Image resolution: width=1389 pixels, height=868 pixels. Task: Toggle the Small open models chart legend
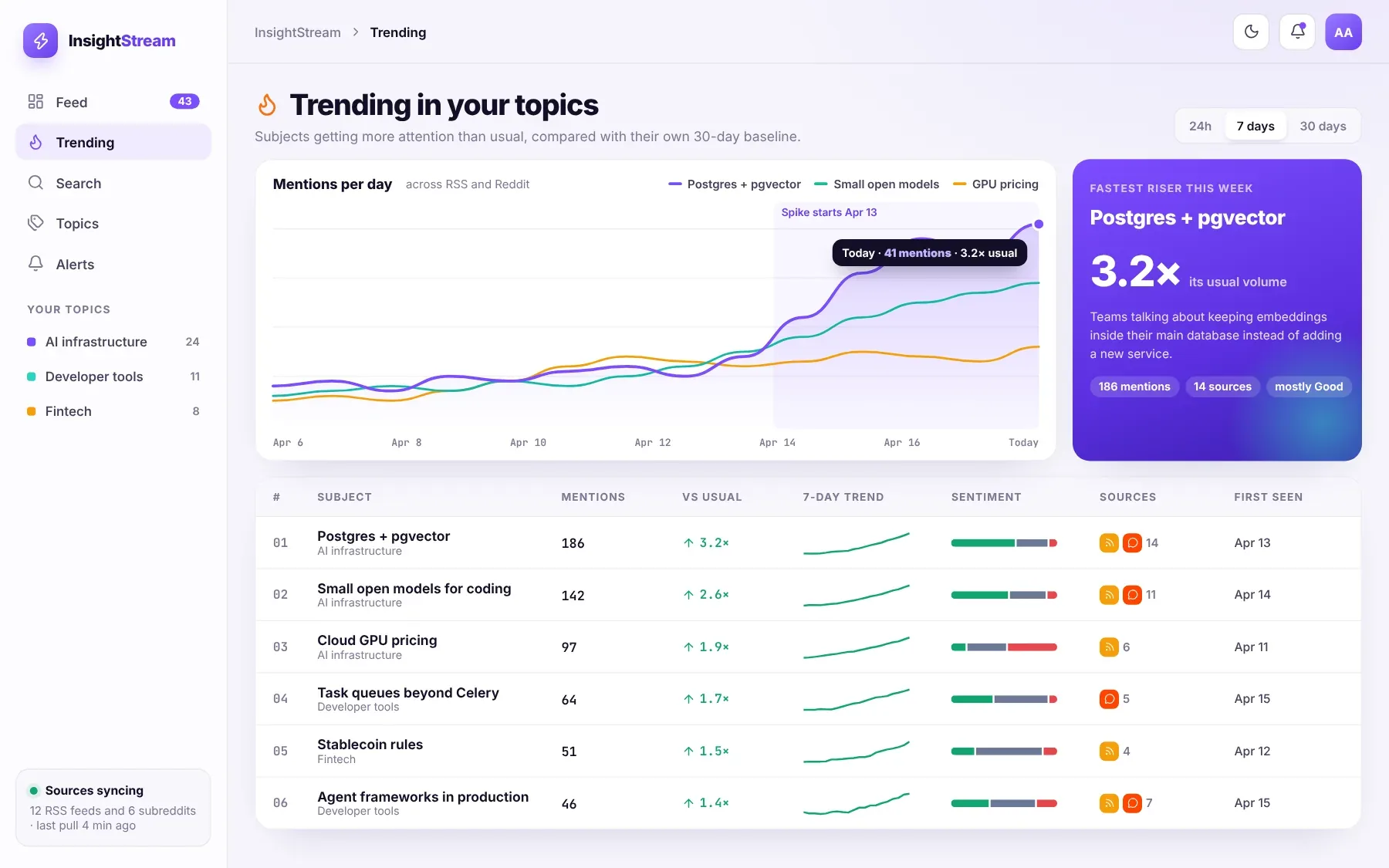coord(877,184)
